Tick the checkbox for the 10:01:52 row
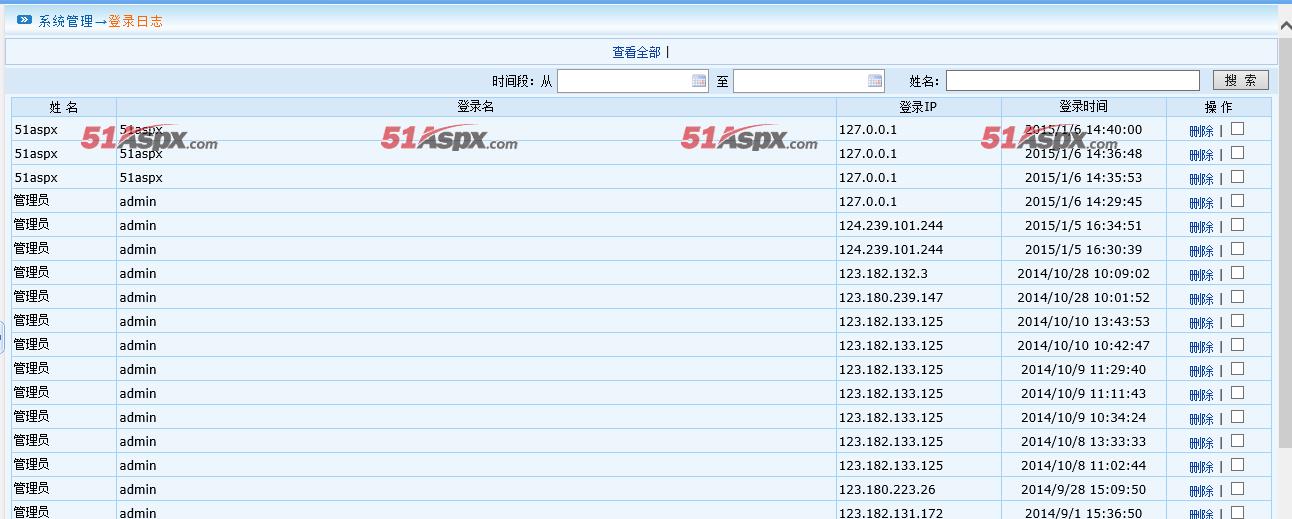Image resolution: width=1292 pixels, height=519 pixels. click(x=1237, y=297)
